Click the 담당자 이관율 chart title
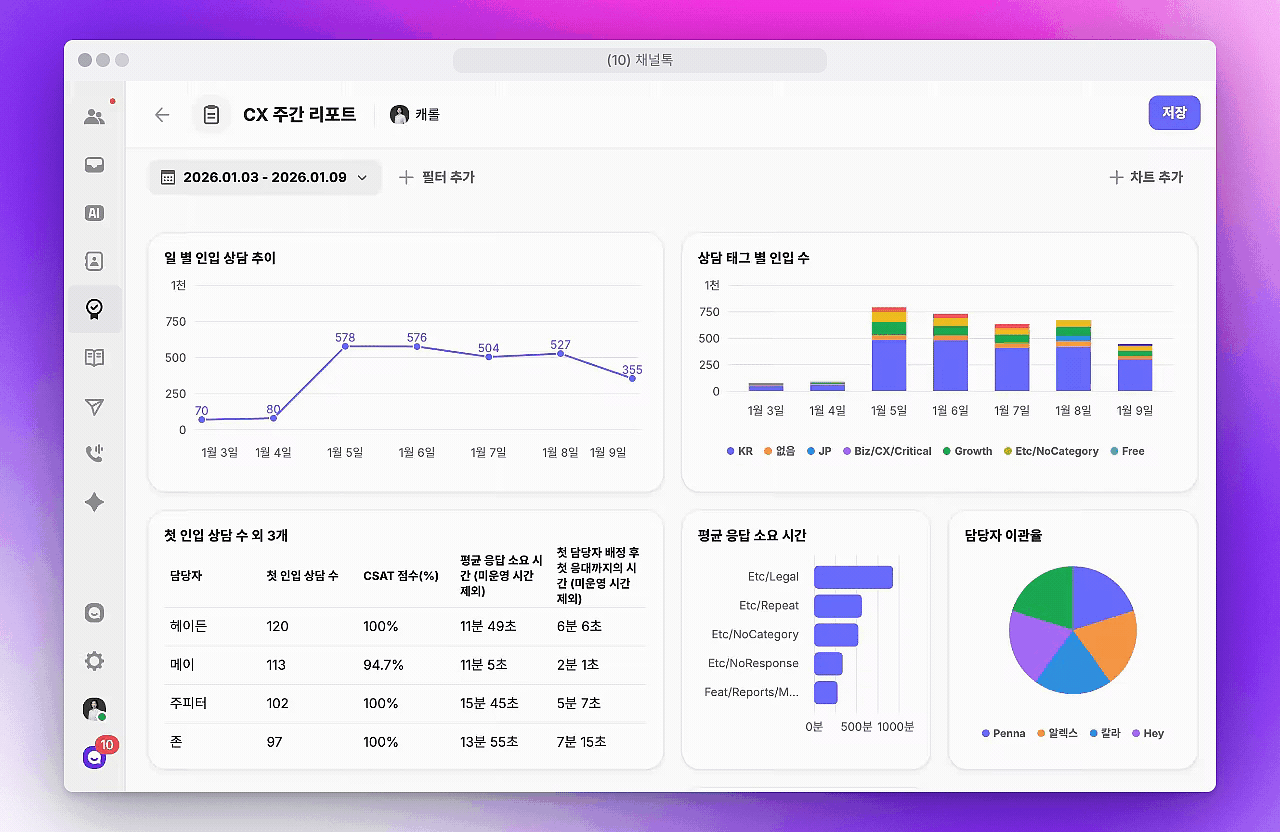 click(x=1004, y=535)
